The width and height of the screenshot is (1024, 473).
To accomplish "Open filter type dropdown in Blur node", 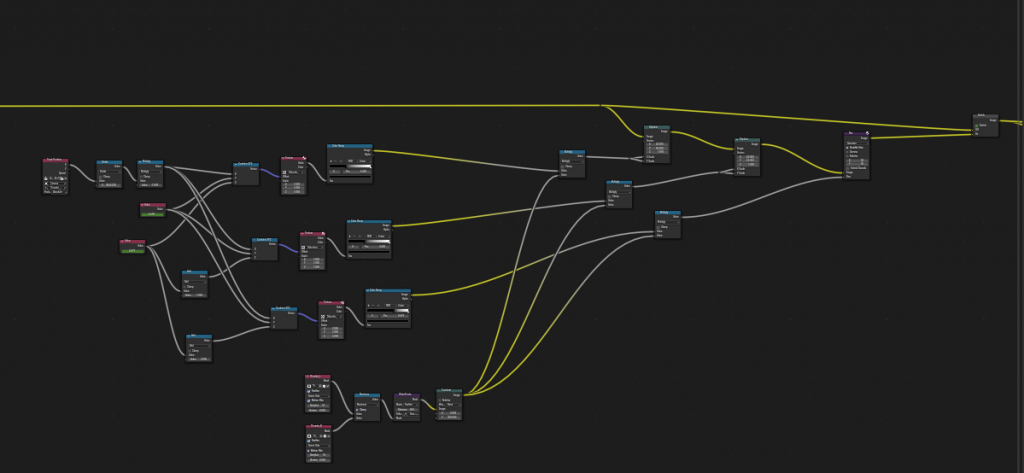I will pyautogui.click(x=855, y=143).
